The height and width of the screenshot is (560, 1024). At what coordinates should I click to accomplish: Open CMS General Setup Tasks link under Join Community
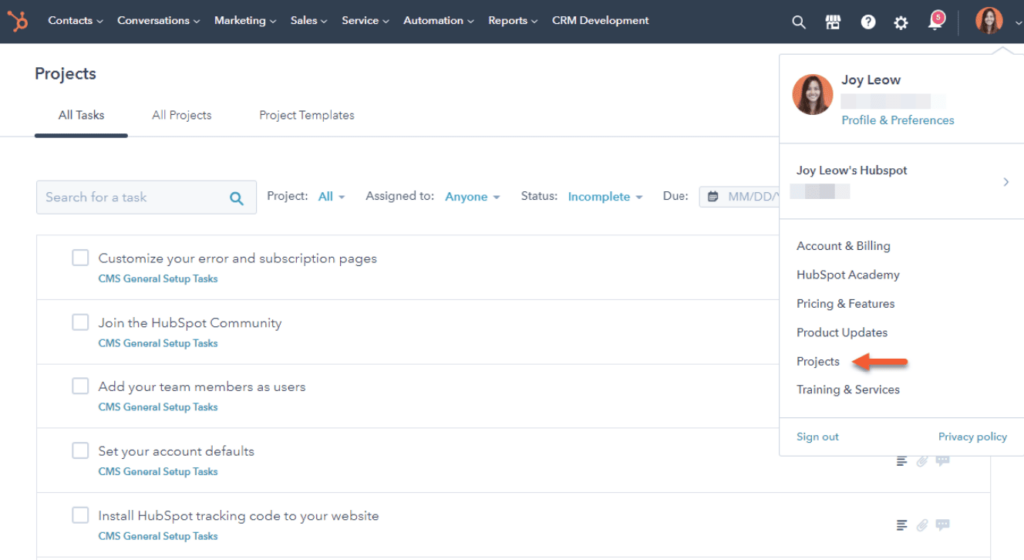[x=157, y=343]
